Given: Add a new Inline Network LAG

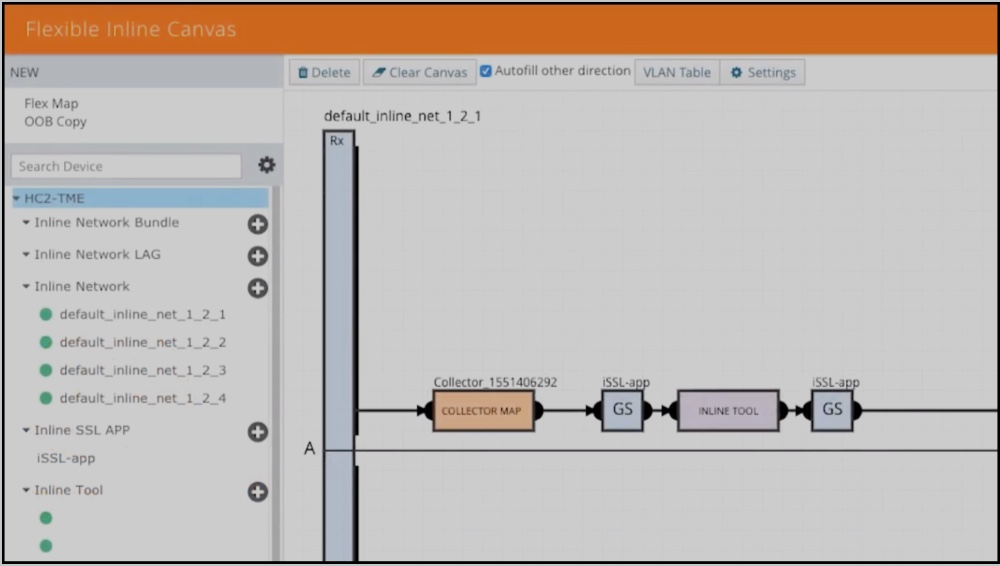Looking at the screenshot, I should pyautogui.click(x=258, y=256).
